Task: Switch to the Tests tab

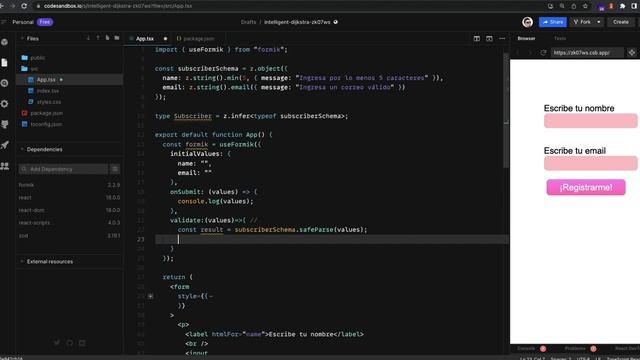Action: point(560,38)
